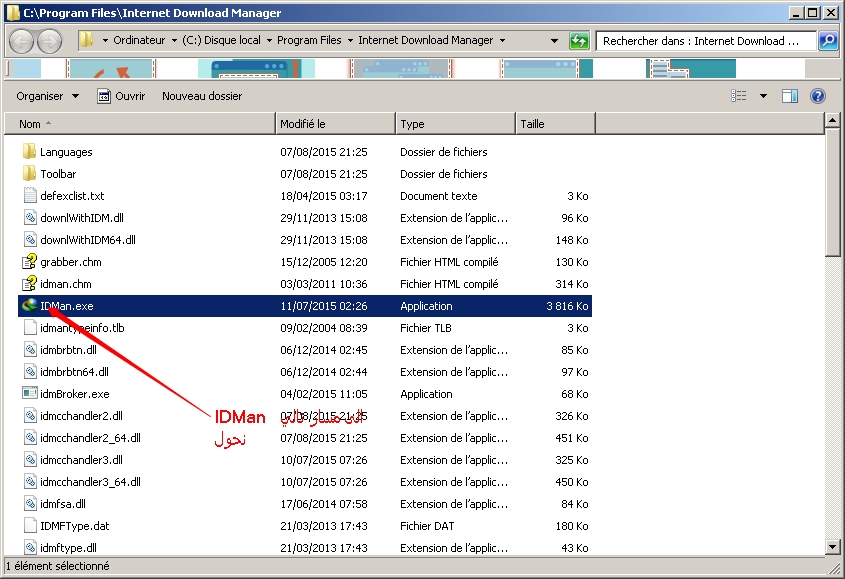The width and height of the screenshot is (845, 579).
Task: Click the 3 816 Ko size cell
Action: pos(567,306)
